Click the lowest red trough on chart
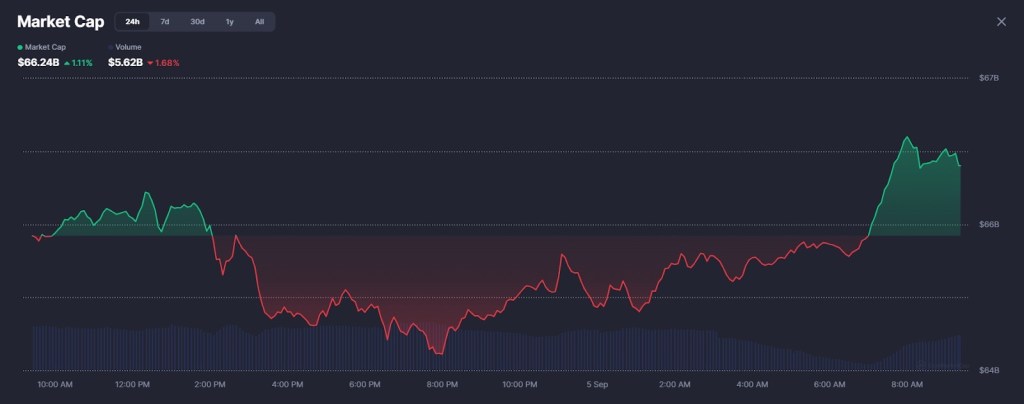This screenshot has height=404, width=1024. [x=438, y=353]
